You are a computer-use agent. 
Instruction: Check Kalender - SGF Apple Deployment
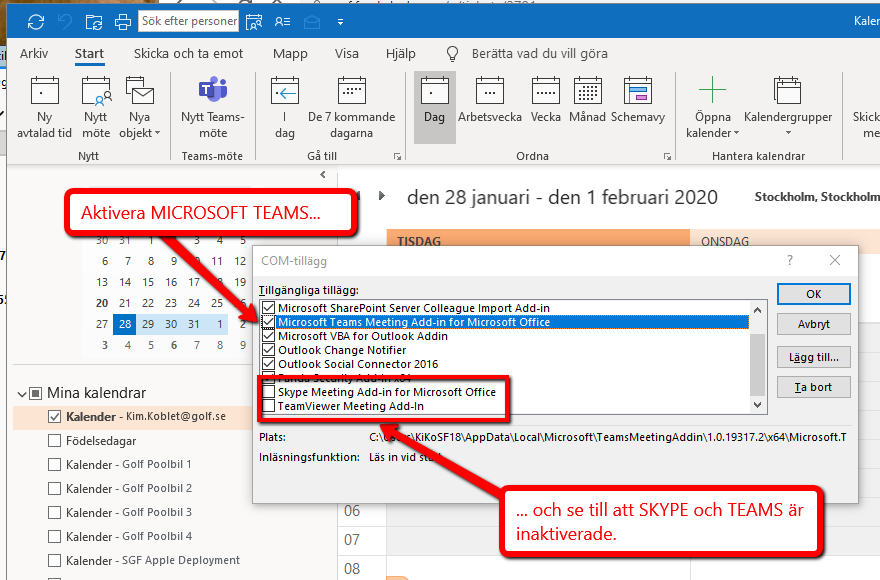[54, 560]
